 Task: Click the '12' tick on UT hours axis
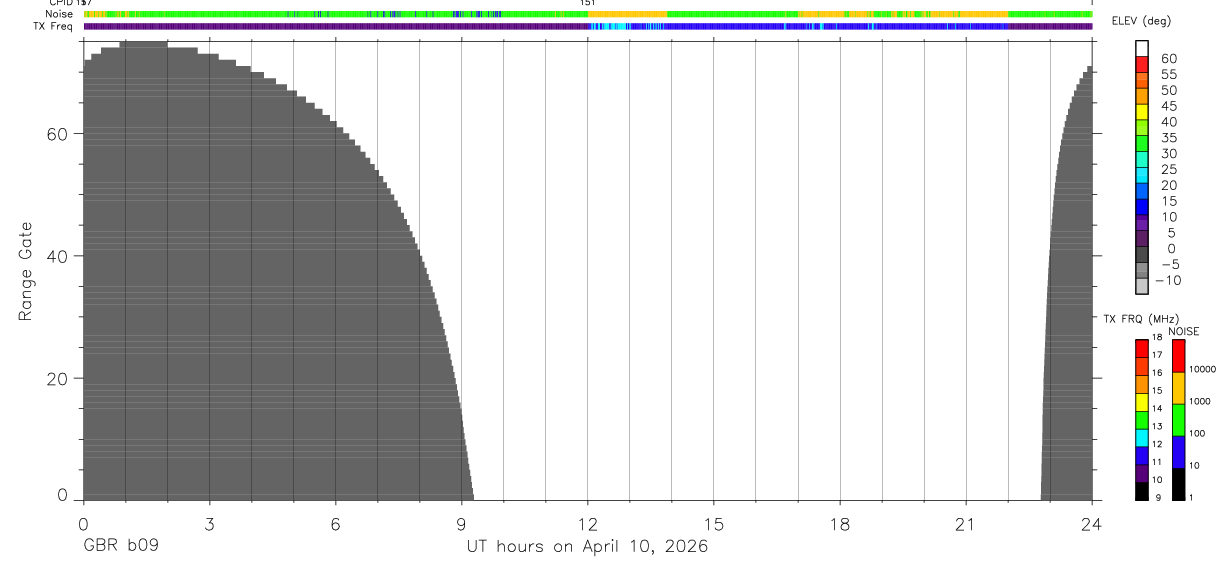point(588,524)
